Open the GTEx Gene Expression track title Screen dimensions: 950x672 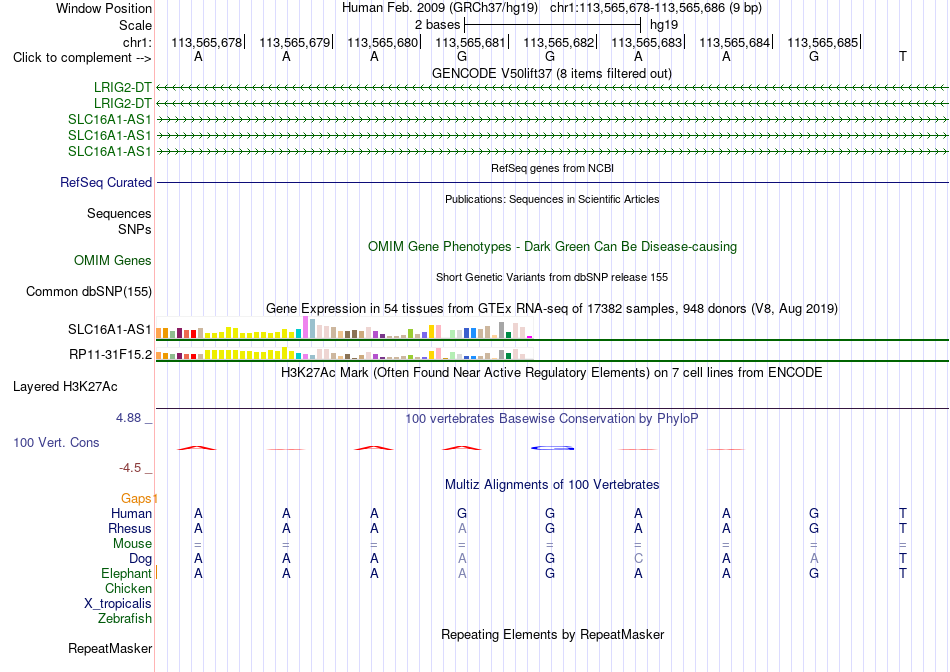click(552, 308)
